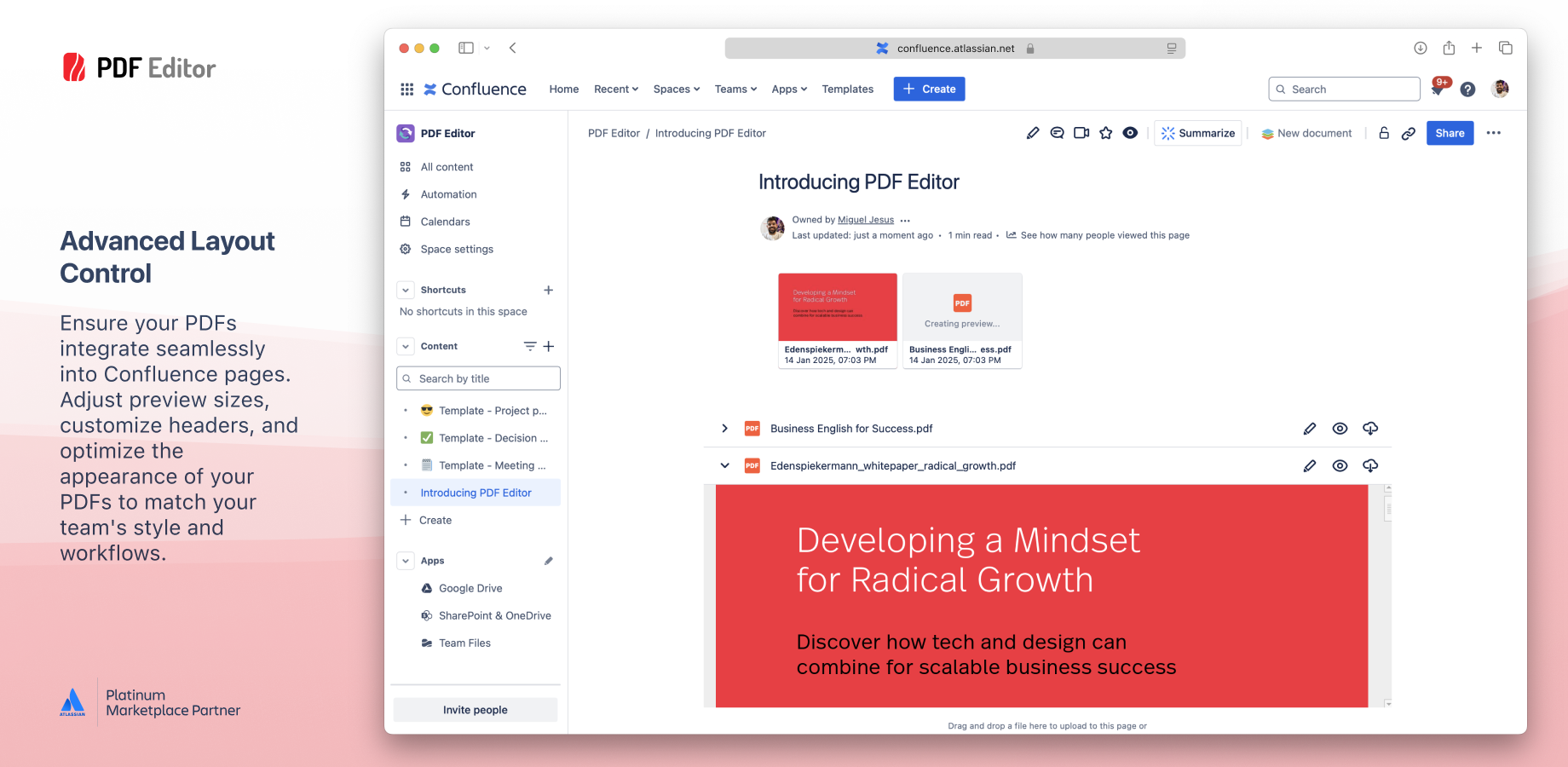Expand Business English for Success.pdf row

click(x=724, y=429)
